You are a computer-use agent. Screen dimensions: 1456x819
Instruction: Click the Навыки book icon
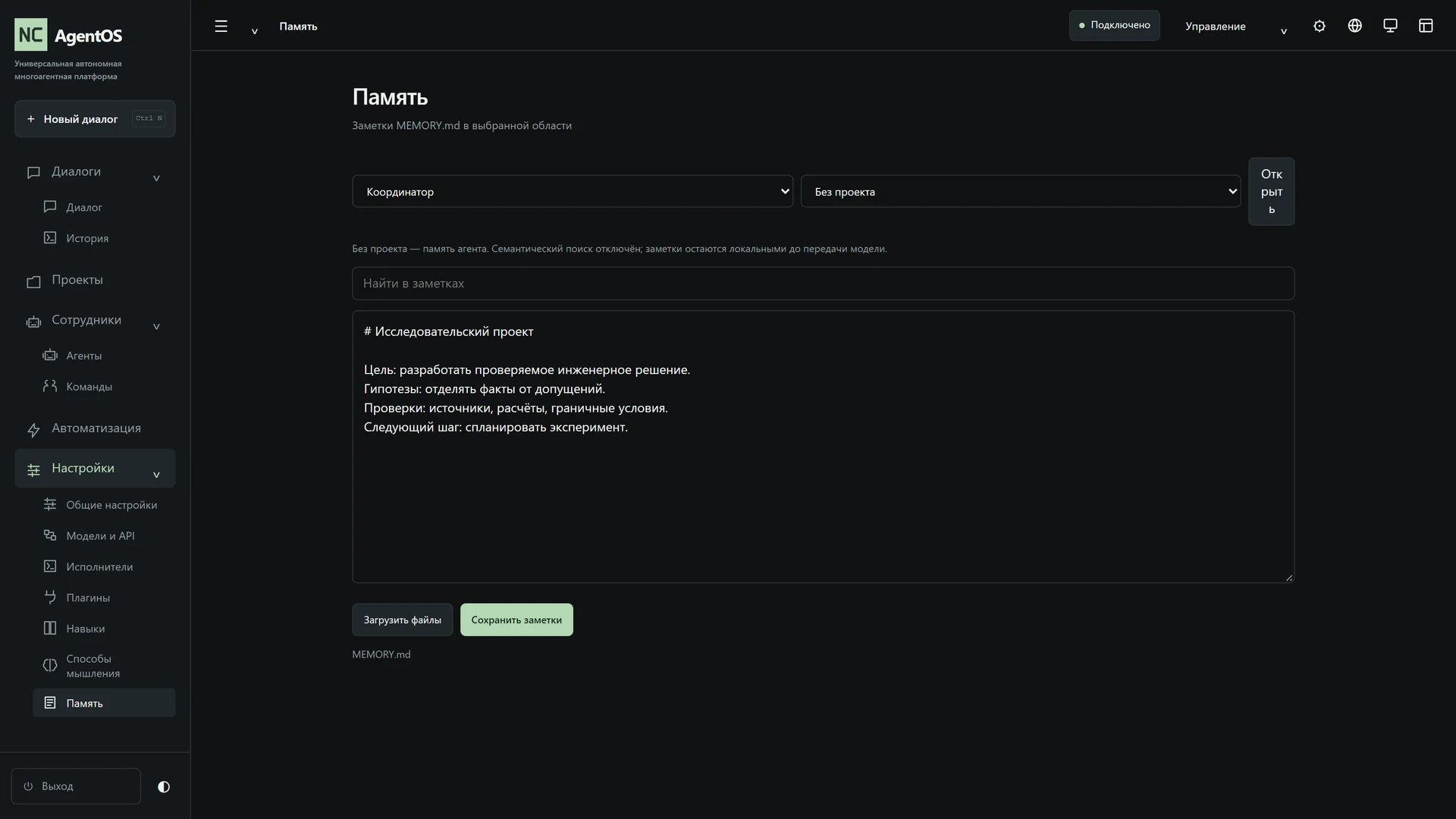click(50, 629)
